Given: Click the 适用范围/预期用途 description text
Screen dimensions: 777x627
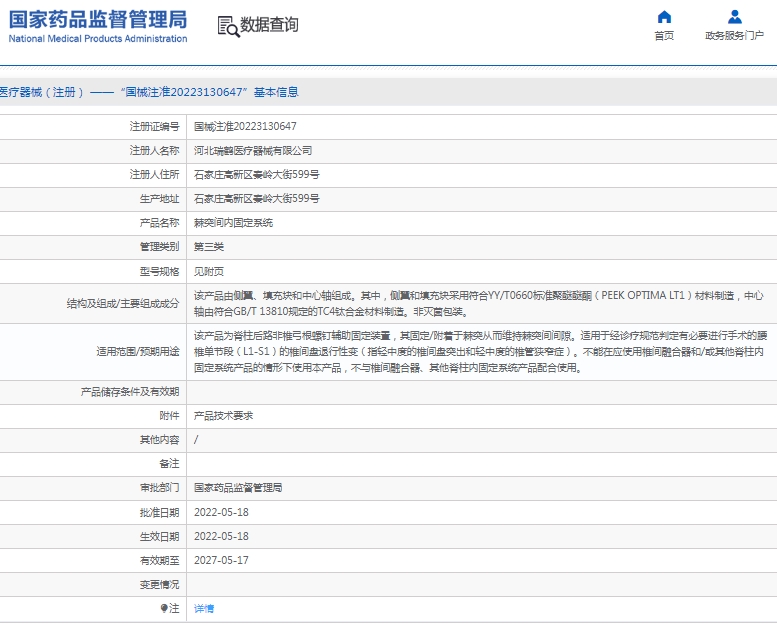Looking at the screenshot, I should (481, 352).
